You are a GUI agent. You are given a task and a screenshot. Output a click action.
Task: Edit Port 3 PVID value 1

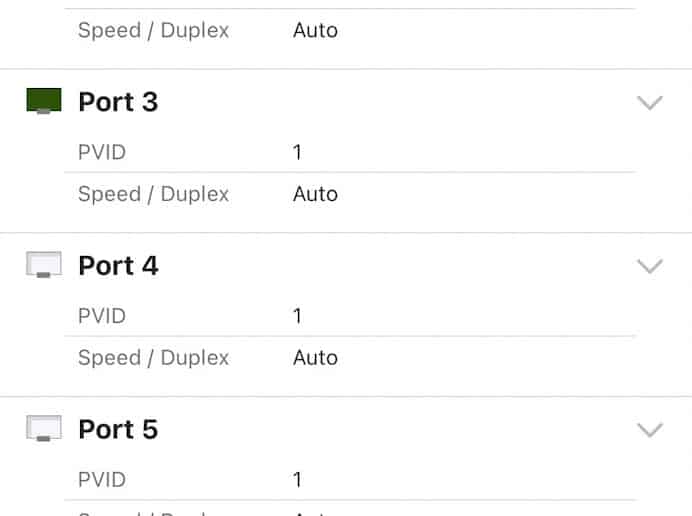(297, 152)
